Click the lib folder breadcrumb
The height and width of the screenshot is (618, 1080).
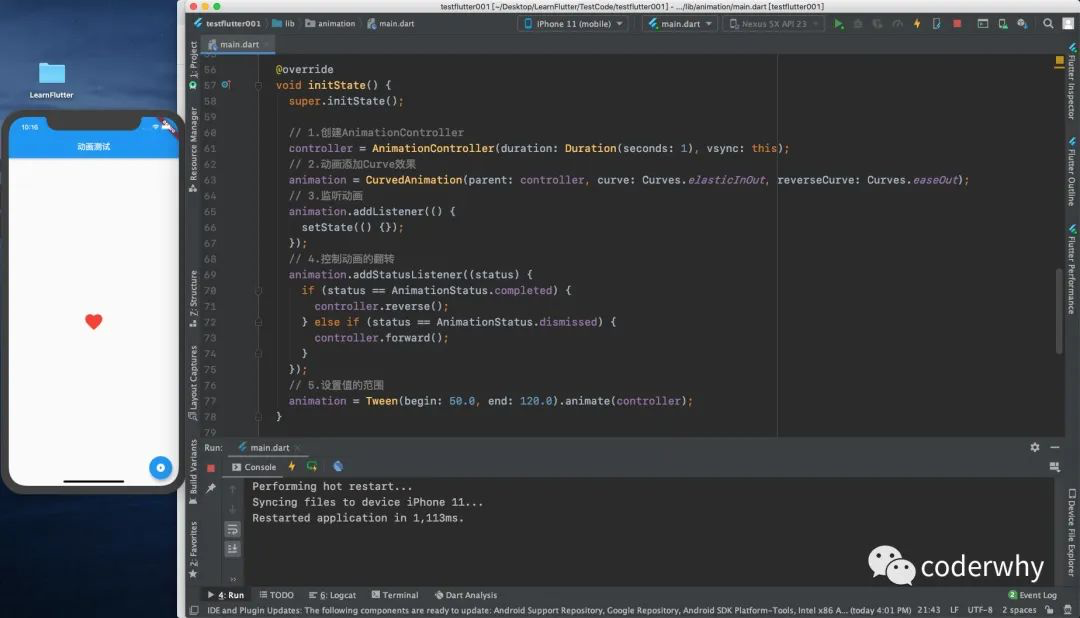tap(283, 24)
